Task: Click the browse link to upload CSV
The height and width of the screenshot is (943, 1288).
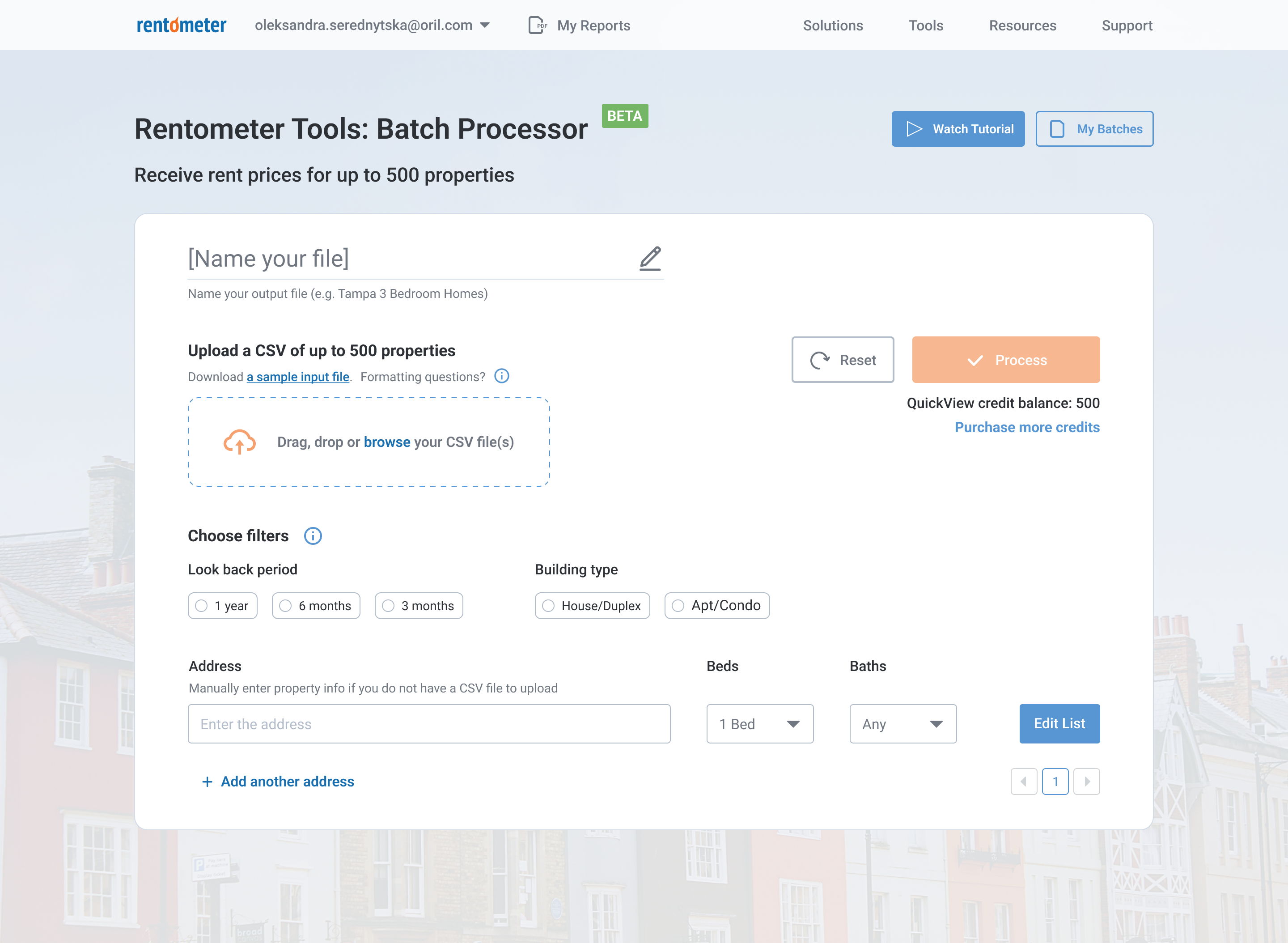Action: (387, 442)
